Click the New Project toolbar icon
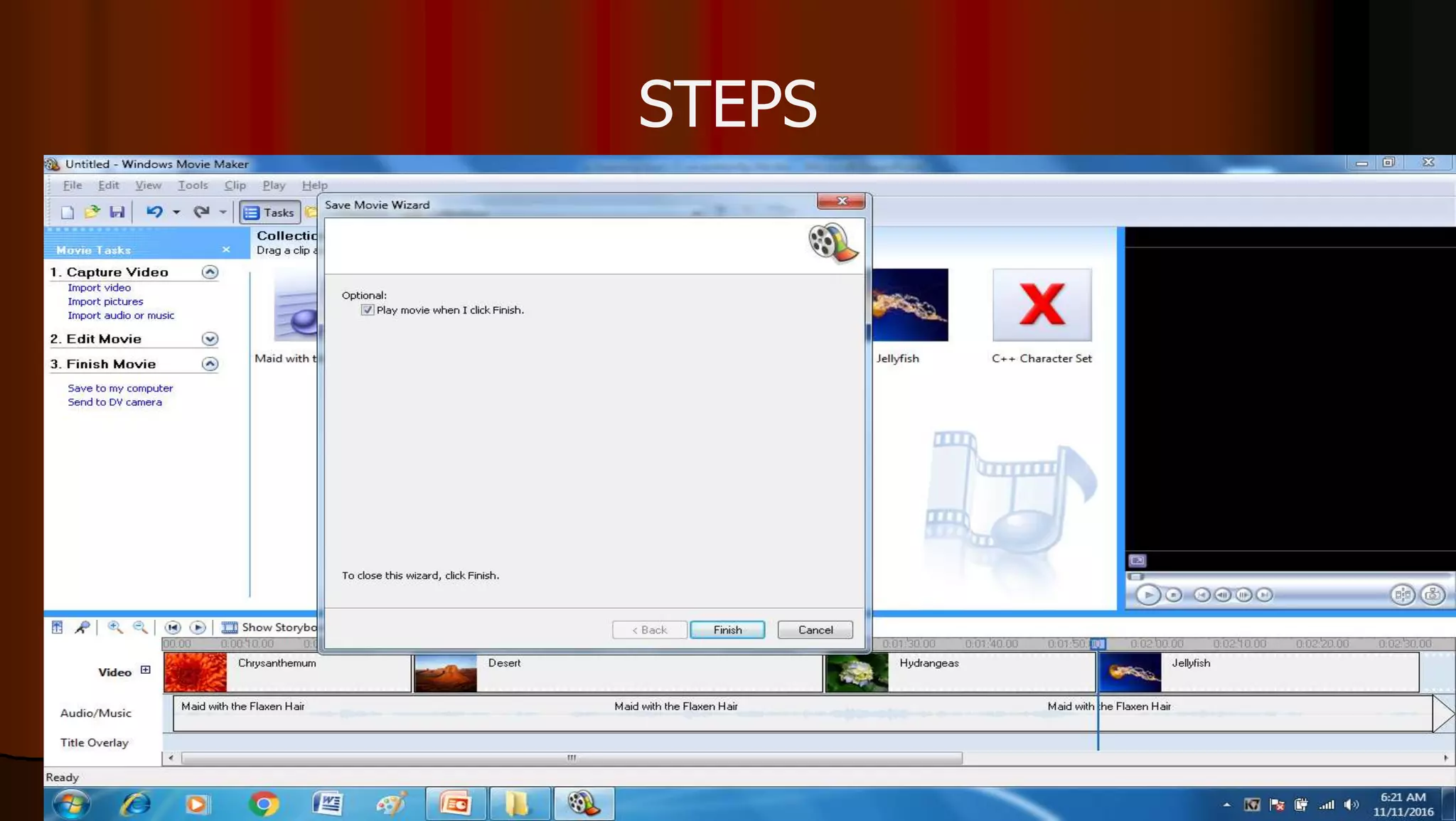Image resolution: width=1456 pixels, height=821 pixels. pyautogui.click(x=67, y=212)
